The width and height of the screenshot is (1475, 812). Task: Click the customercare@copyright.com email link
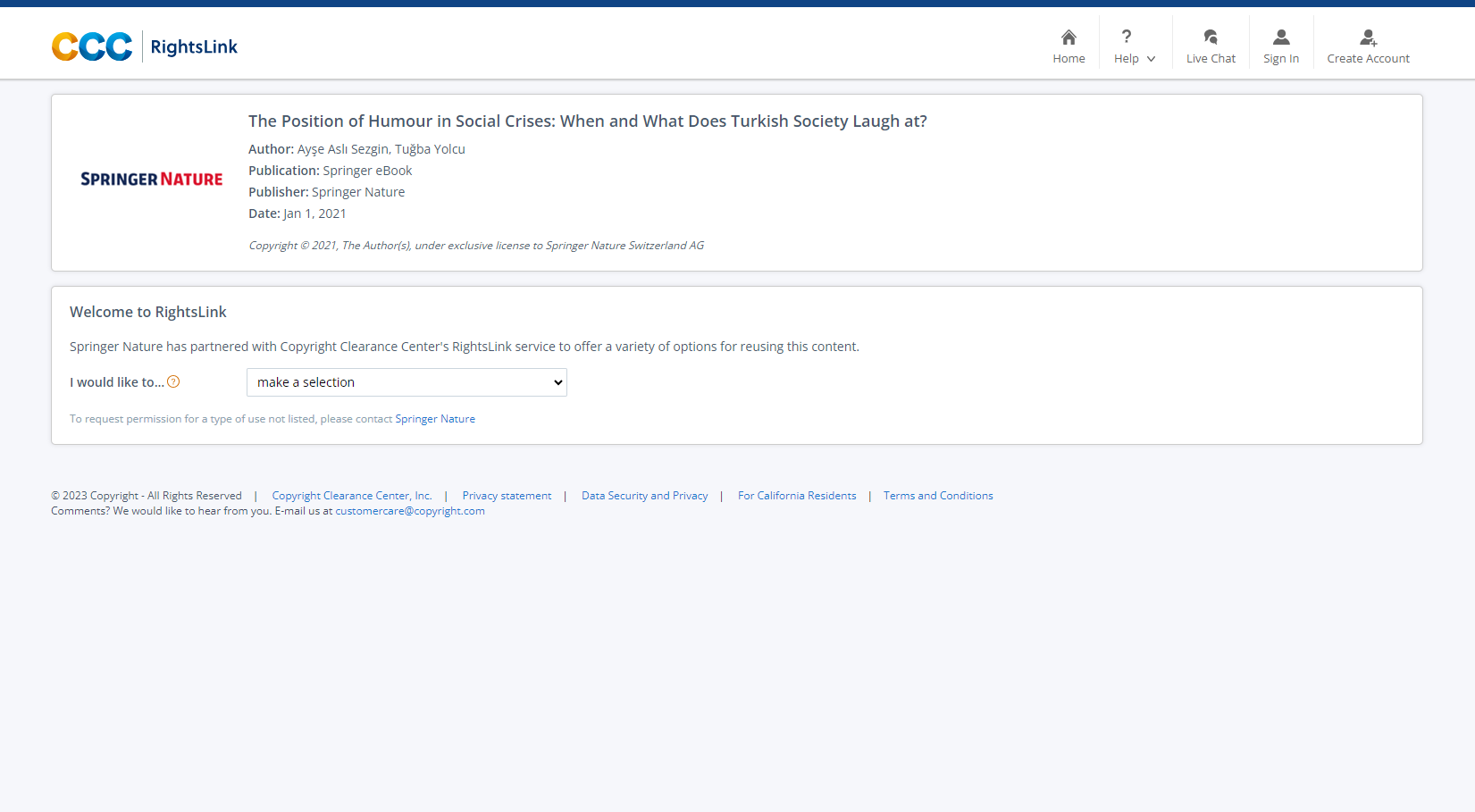coord(410,511)
